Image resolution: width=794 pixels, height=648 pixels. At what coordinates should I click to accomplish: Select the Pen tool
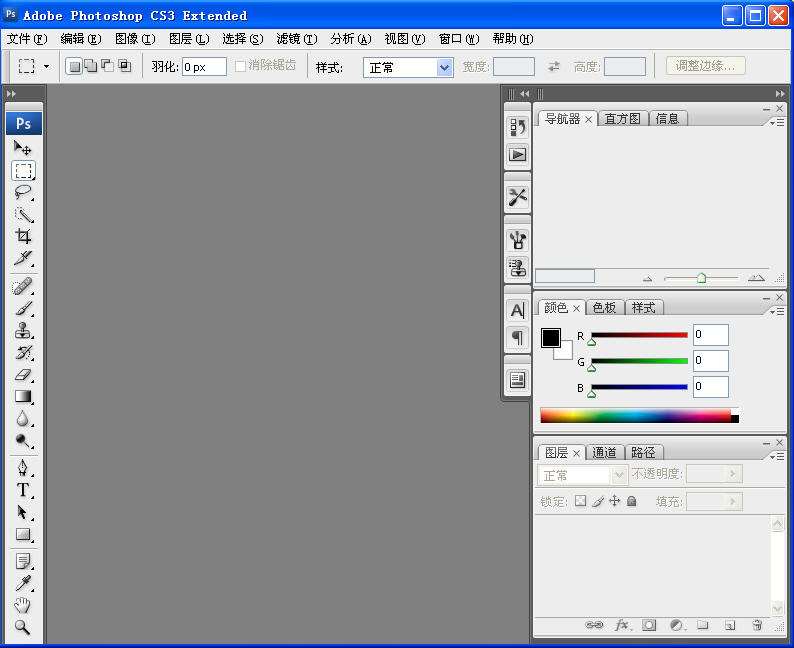(x=23, y=468)
